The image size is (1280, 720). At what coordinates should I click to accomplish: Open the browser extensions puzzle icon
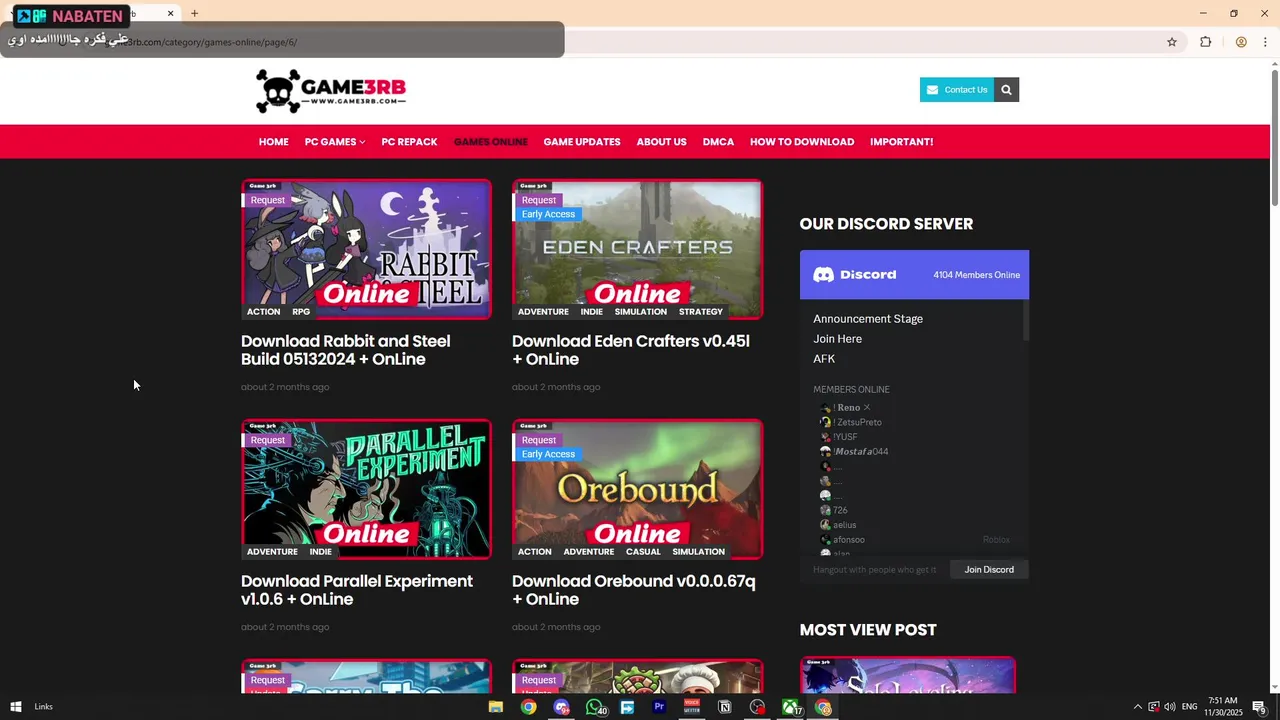tap(1205, 42)
